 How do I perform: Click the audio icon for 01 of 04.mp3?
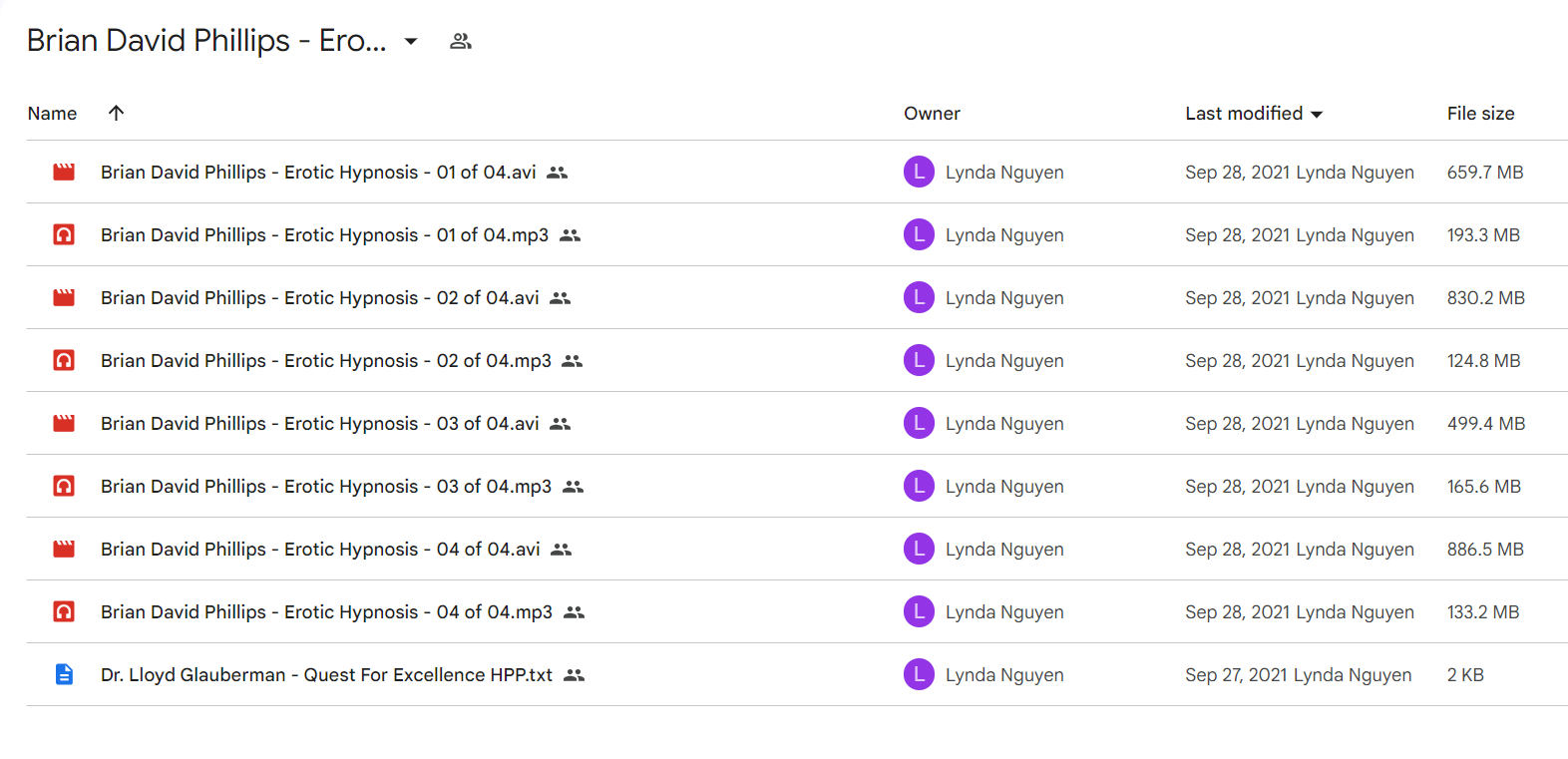(x=64, y=234)
